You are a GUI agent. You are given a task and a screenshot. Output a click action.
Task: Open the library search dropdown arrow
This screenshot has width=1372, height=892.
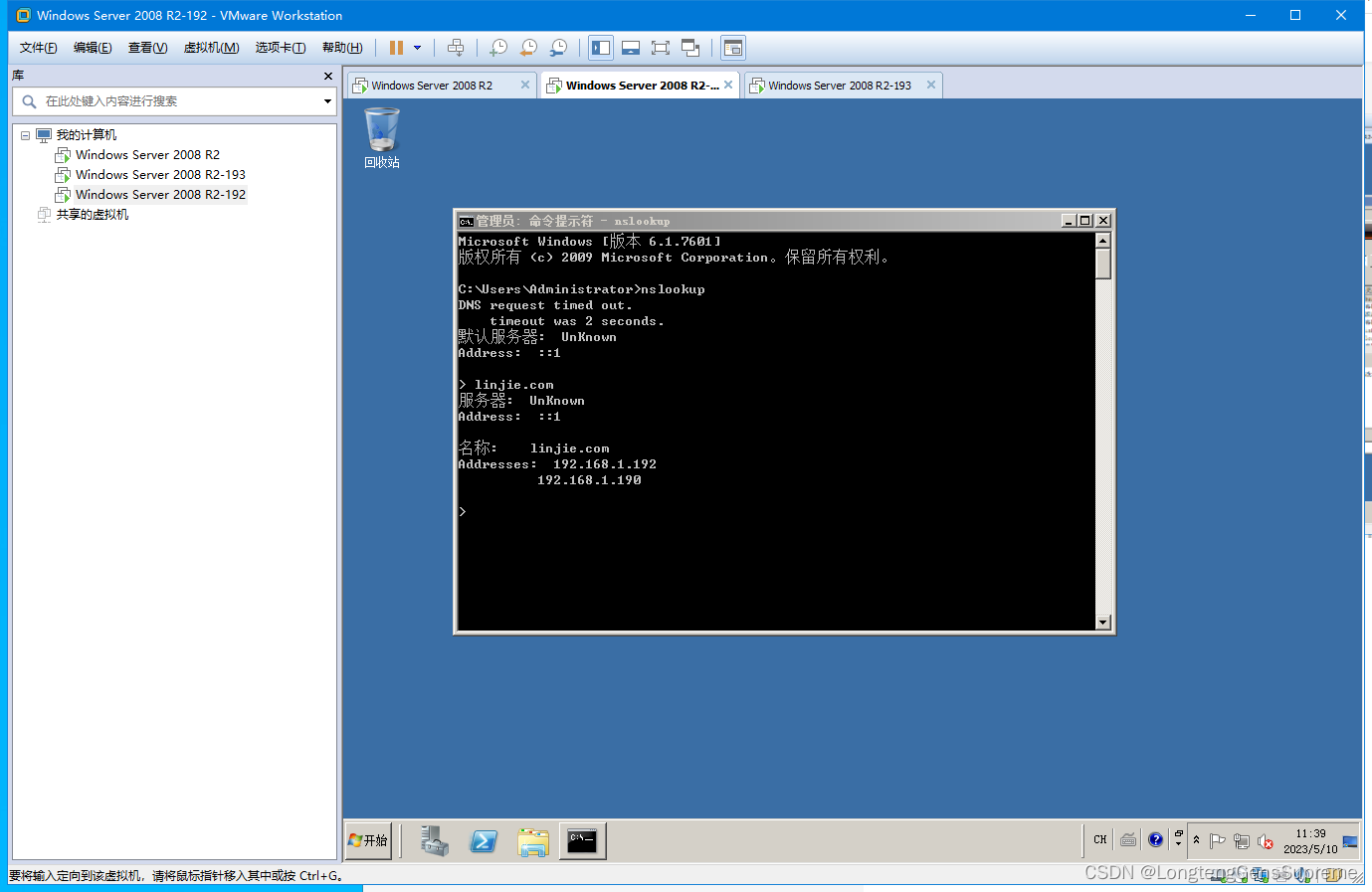[x=327, y=101]
